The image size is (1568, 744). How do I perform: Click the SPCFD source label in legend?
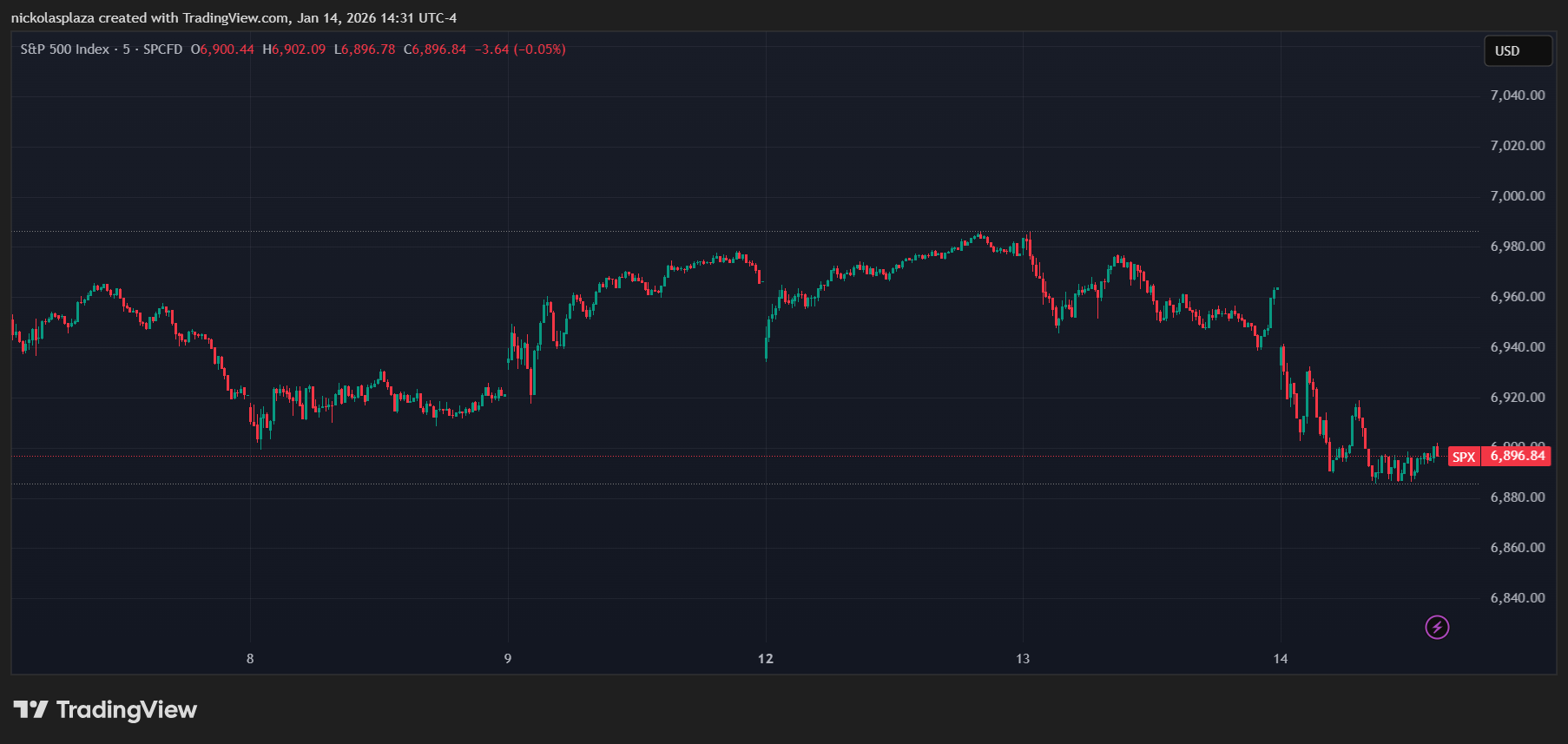point(162,49)
